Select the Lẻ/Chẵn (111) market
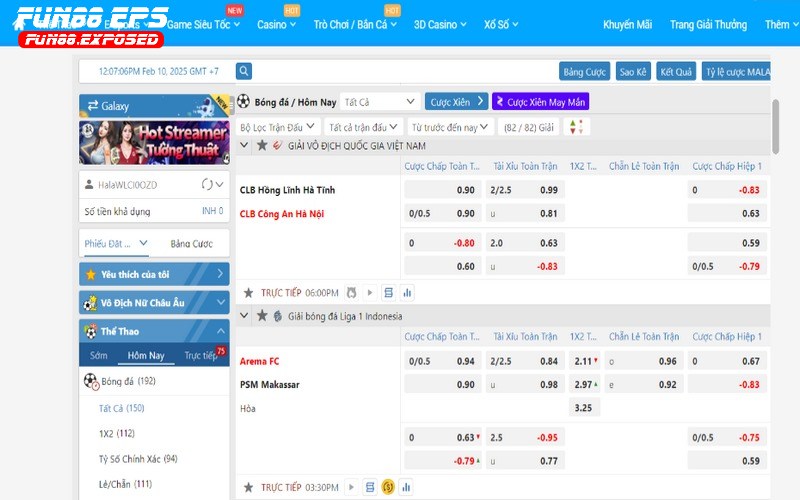Screen dimensions: 800x500 coord(126,484)
